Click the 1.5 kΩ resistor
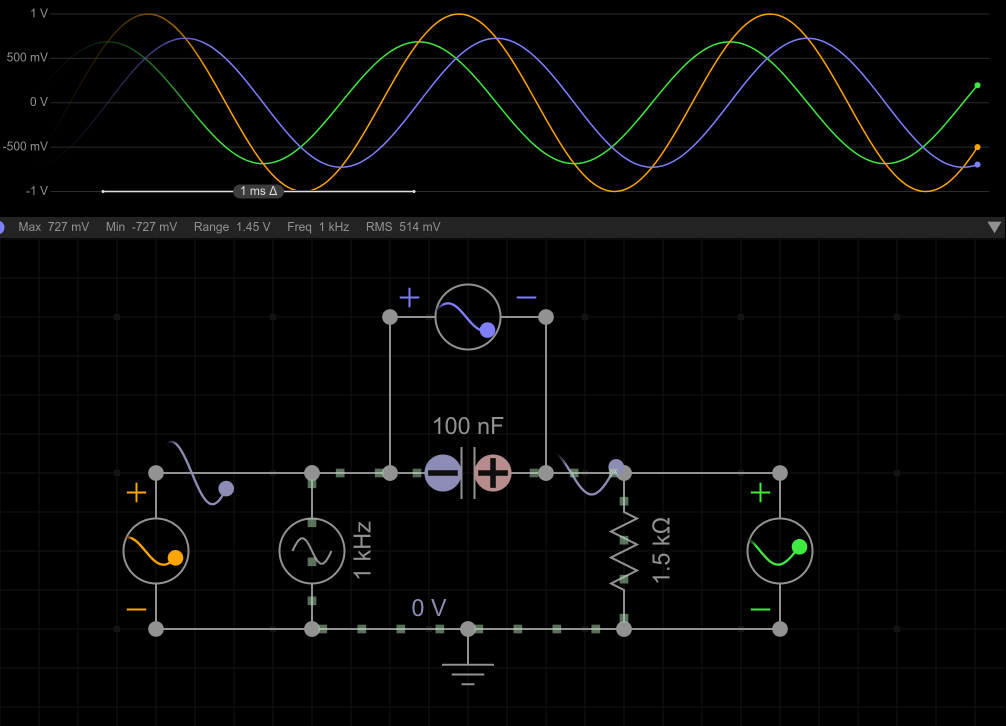The width and height of the screenshot is (1006, 726). click(x=624, y=550)
